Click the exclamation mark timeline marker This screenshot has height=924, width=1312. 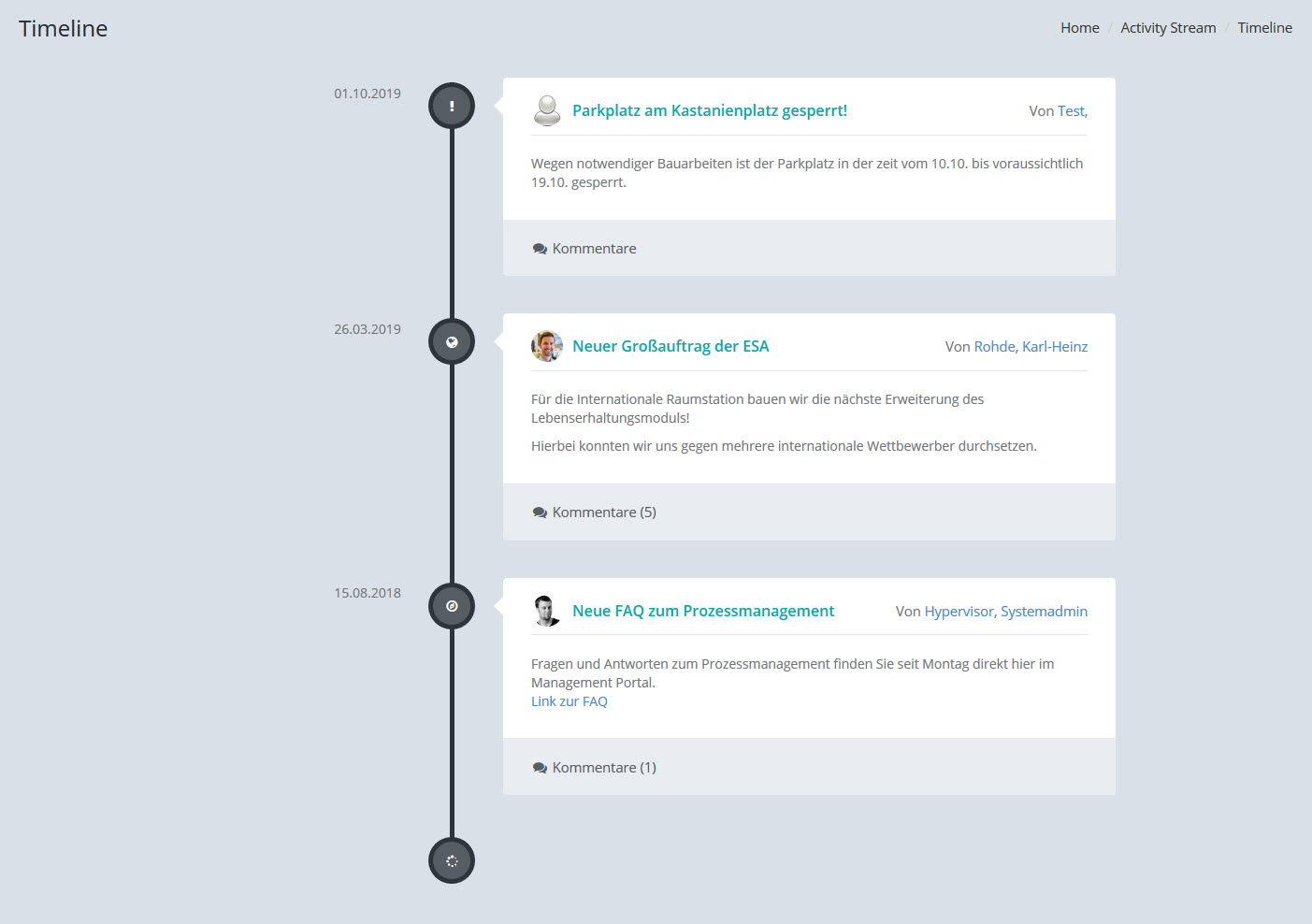(x=452, y=106)
